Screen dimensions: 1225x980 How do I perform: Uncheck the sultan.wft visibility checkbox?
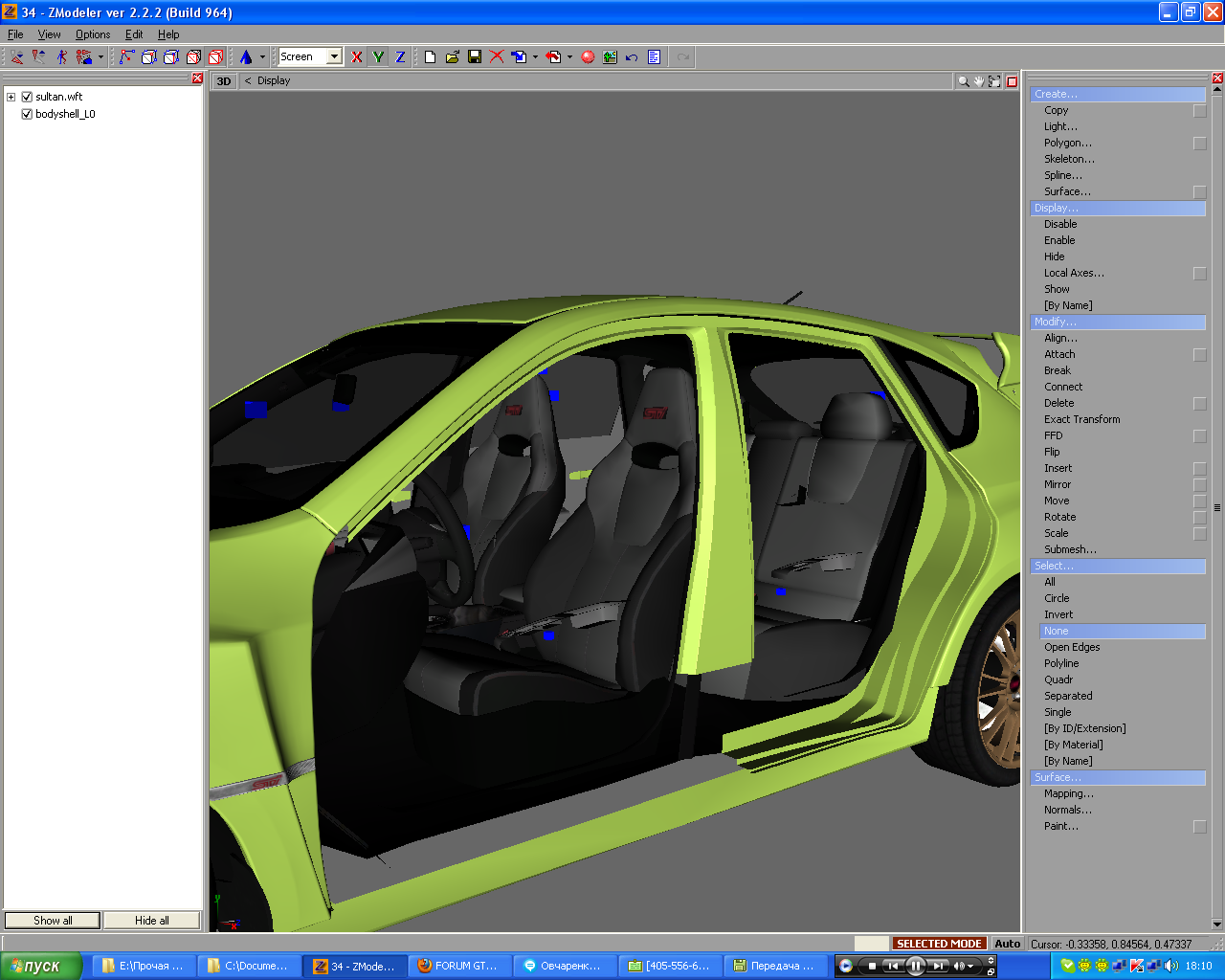(27, 97)
